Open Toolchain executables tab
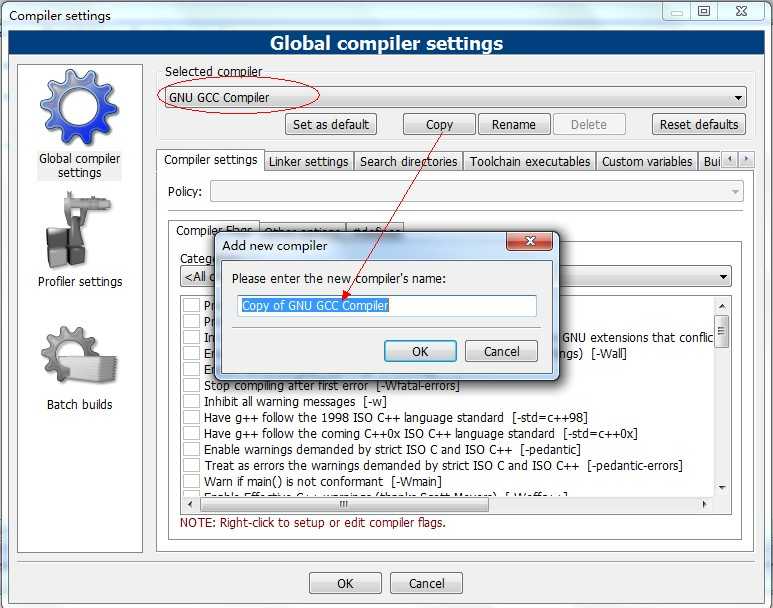 [x=529, y=161]
